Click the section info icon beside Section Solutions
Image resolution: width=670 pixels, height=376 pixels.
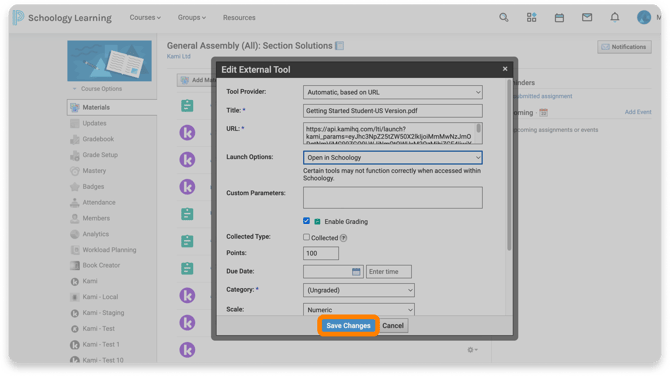[x=340, y=46]
